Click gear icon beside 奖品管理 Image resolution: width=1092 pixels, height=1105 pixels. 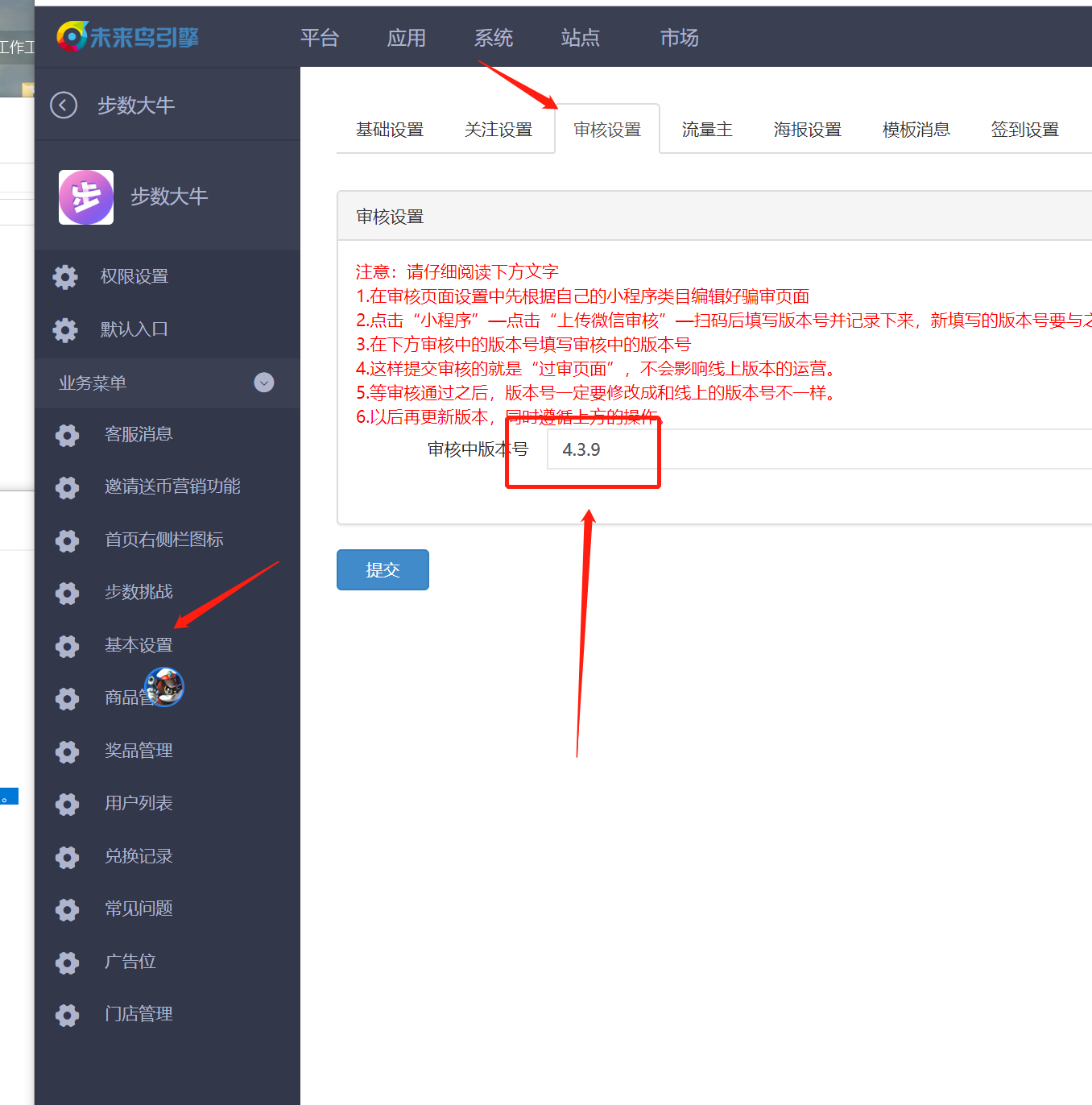(68, 751)
